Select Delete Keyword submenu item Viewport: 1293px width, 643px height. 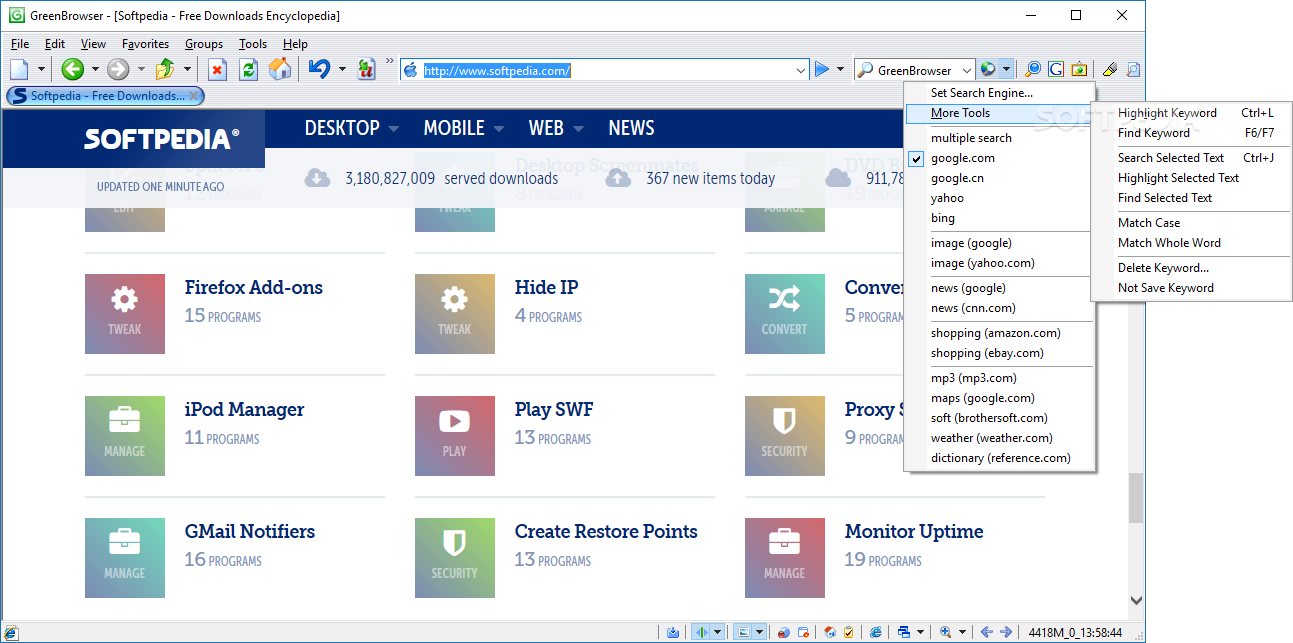click(x=1163, y=268)
